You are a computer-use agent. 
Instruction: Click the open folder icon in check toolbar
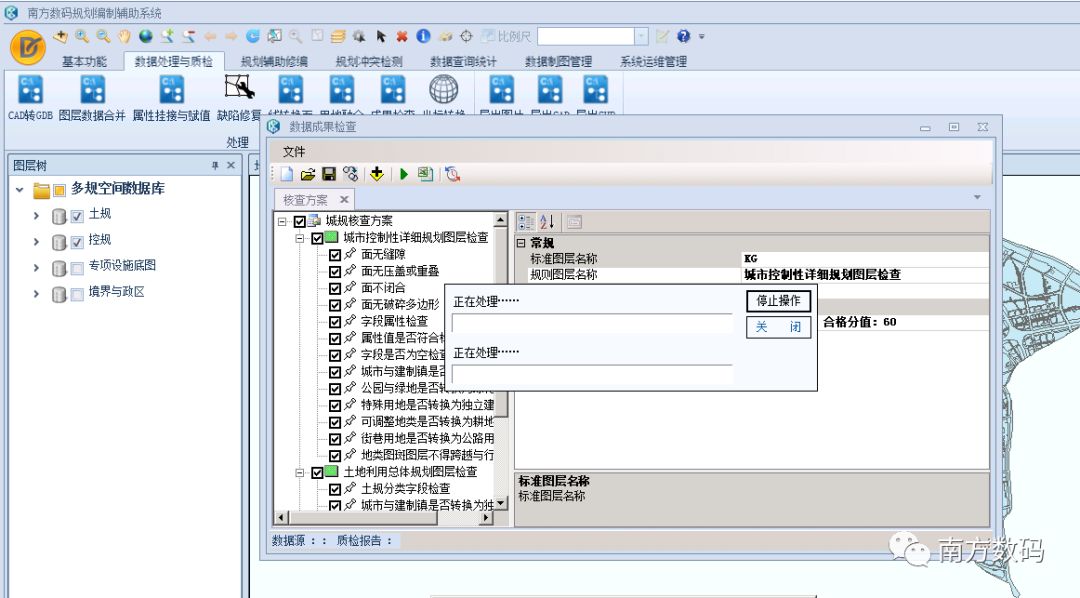click(308, 174)
